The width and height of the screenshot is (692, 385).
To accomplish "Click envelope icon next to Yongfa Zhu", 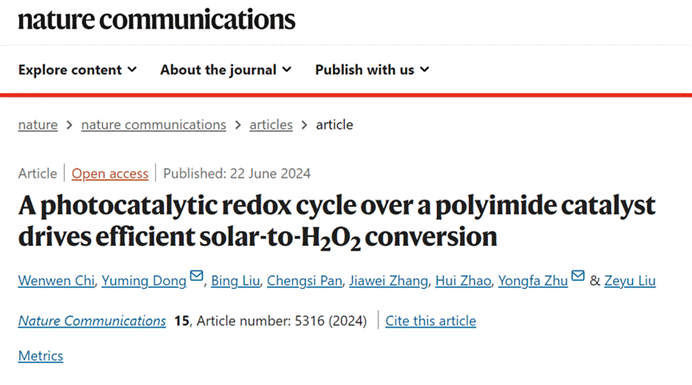I will 578,276.
